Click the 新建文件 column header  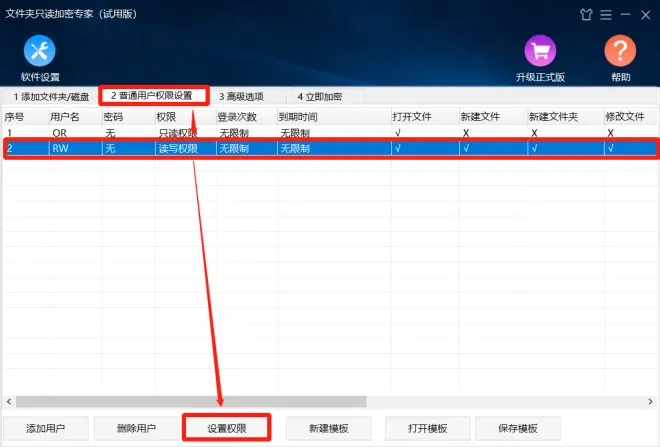(x=493, y=117)
